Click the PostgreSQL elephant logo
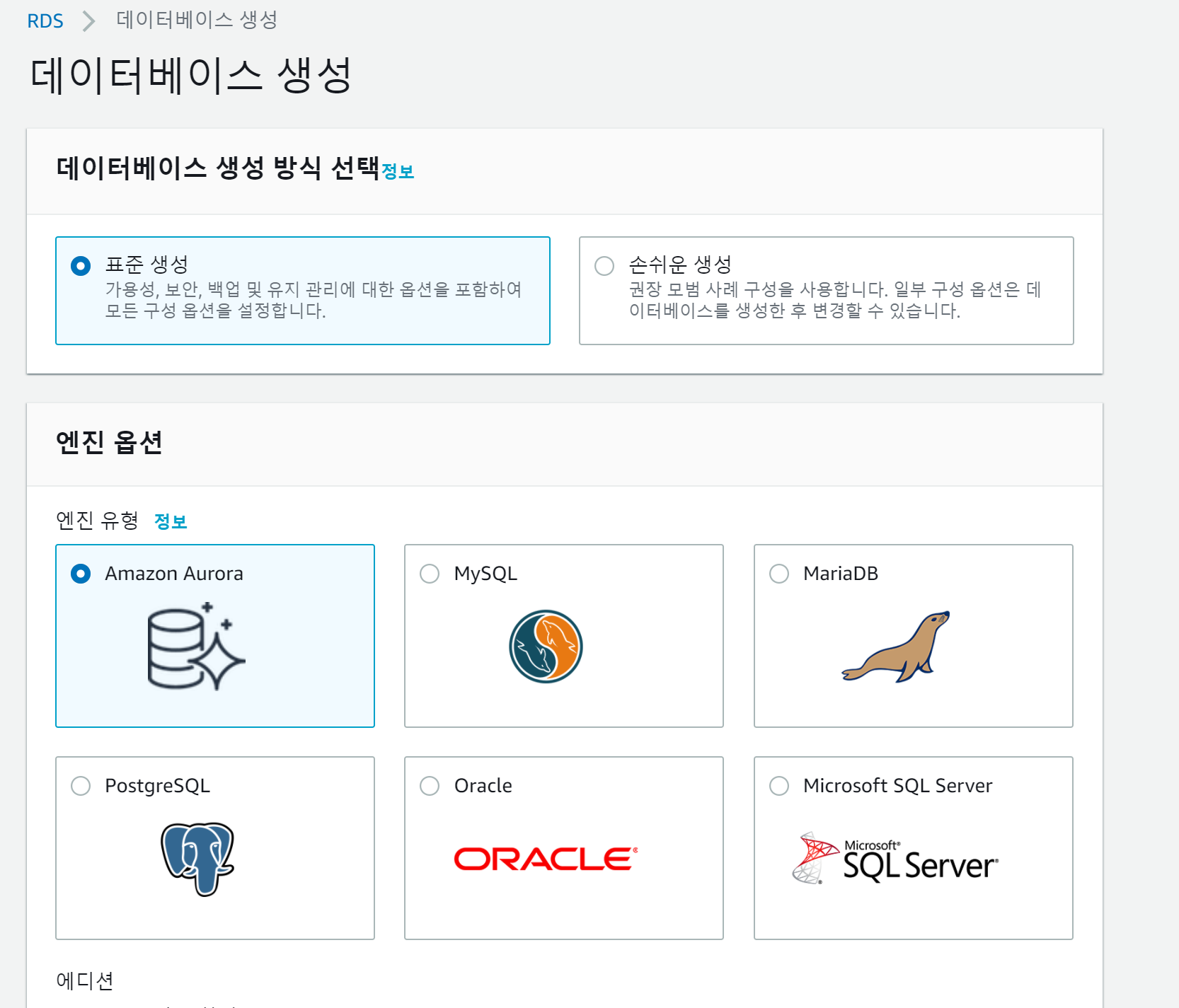 click(197, 859)
